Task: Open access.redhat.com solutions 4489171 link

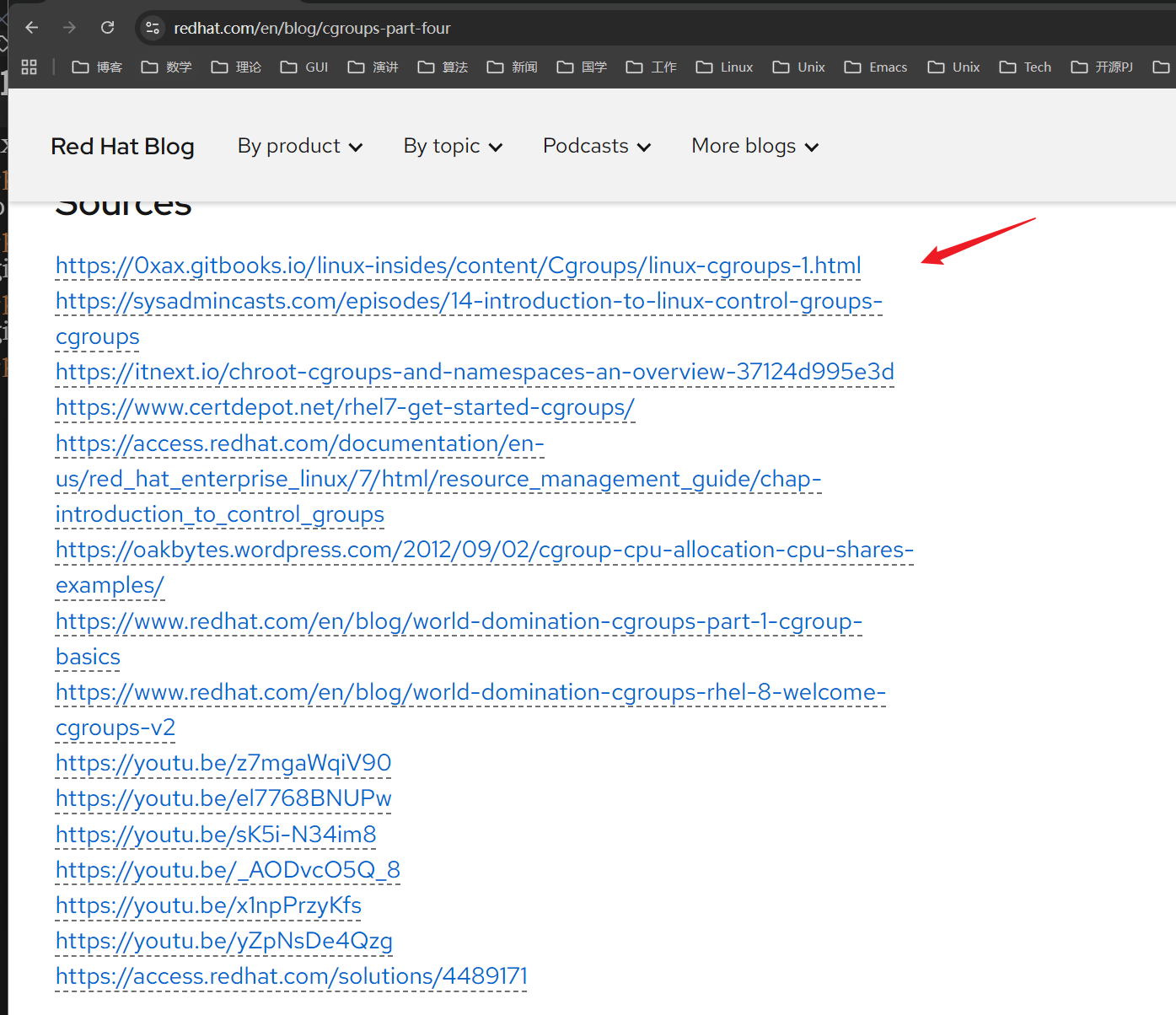Action: tap(292, 976)
